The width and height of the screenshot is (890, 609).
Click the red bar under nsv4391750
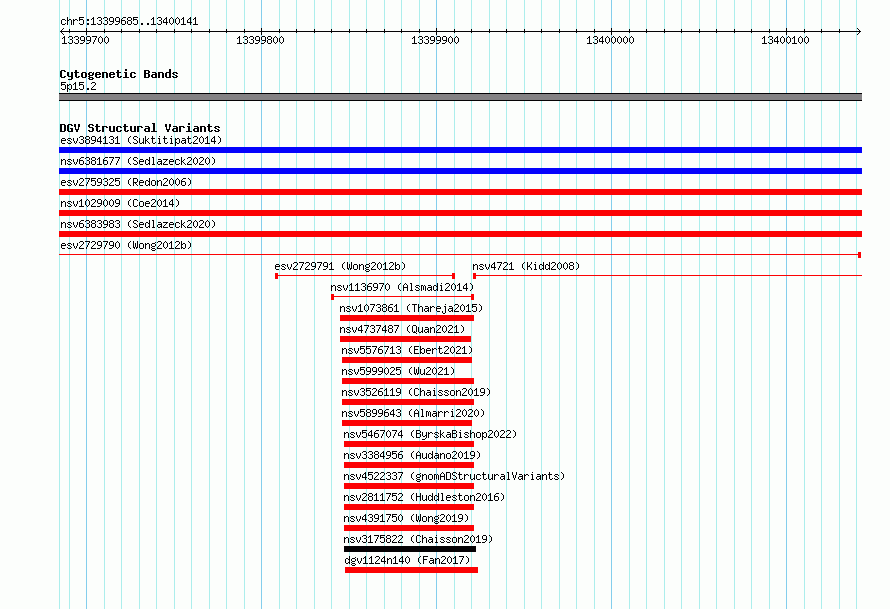409,528
